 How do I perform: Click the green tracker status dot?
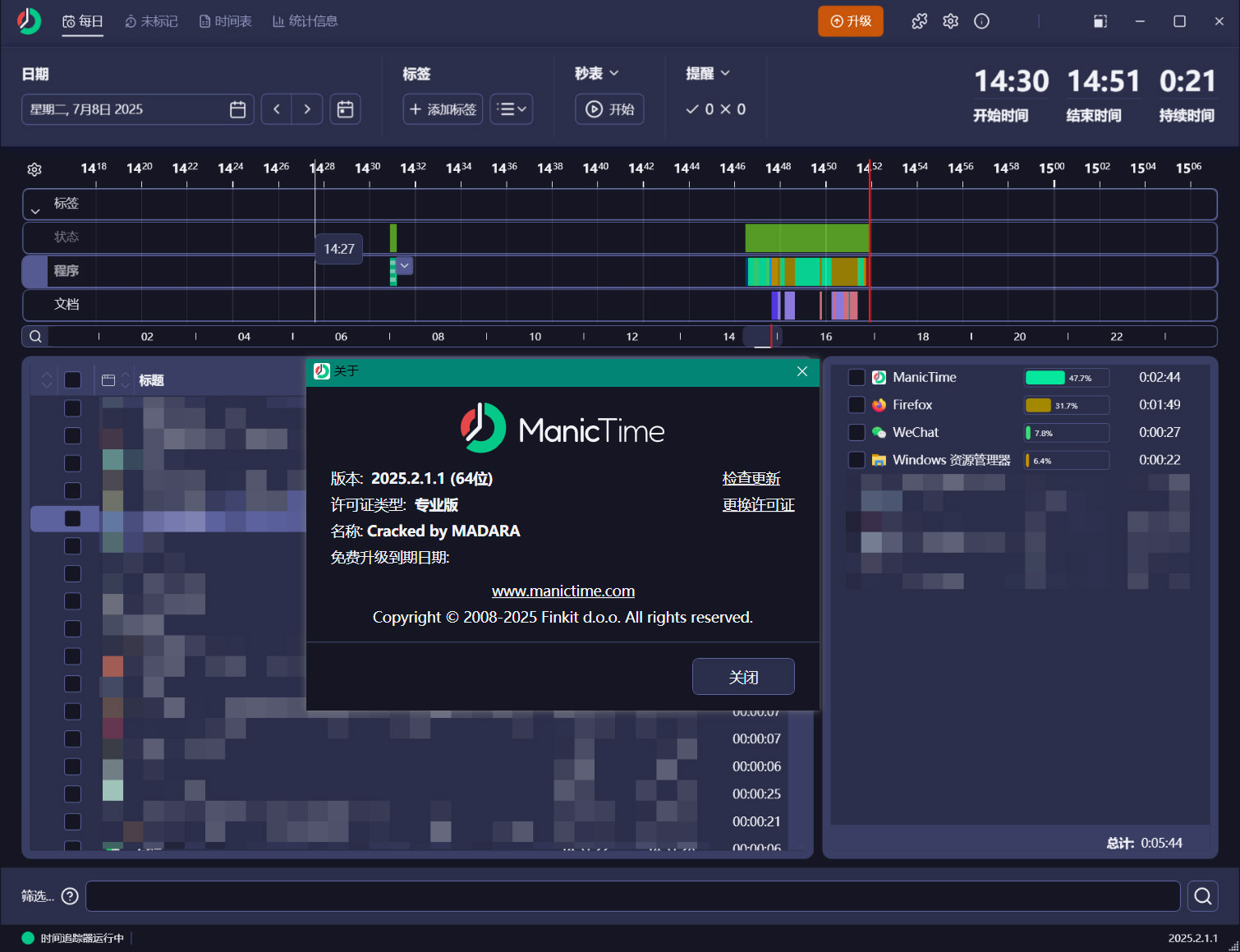(x=28, y=938)
